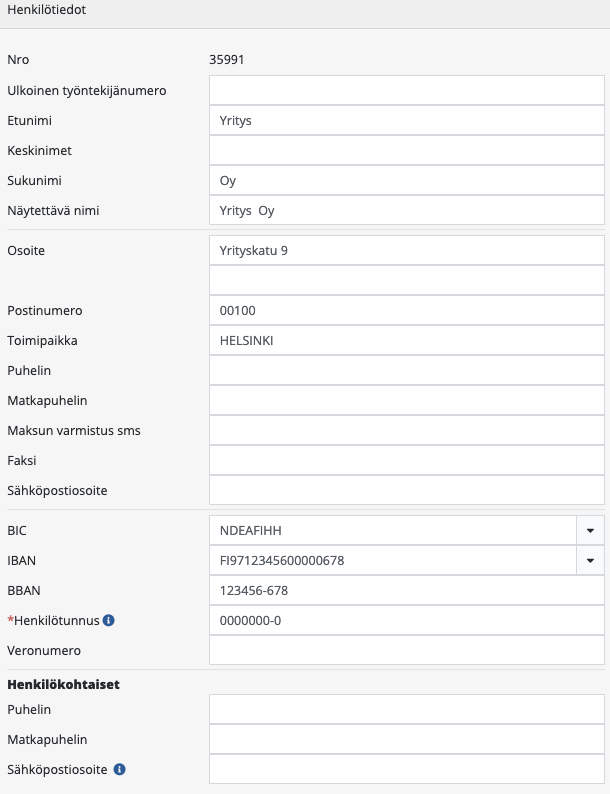
Task: Click the Henkilötunnus field with 0000000-0
Action: click(407, 620)
